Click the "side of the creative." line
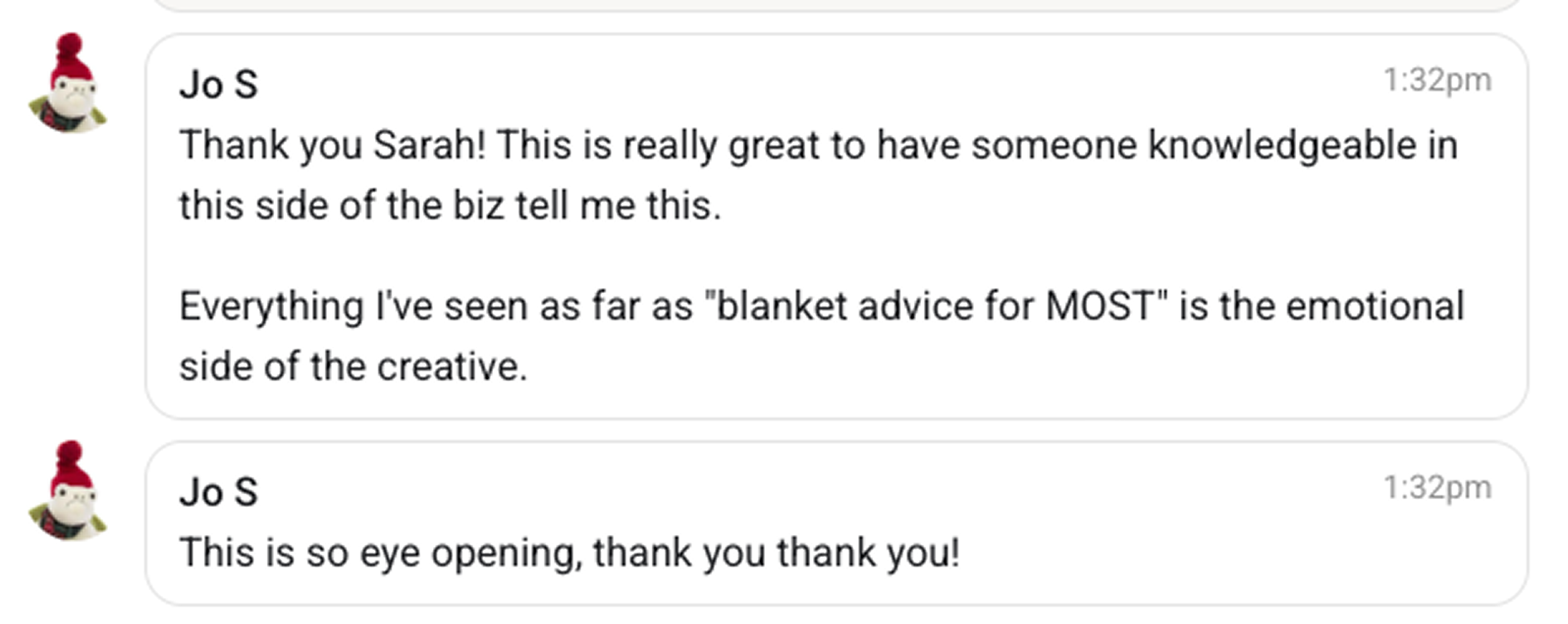The height and width of the screenshot is (624, 1568). click(x=353, y=366)
